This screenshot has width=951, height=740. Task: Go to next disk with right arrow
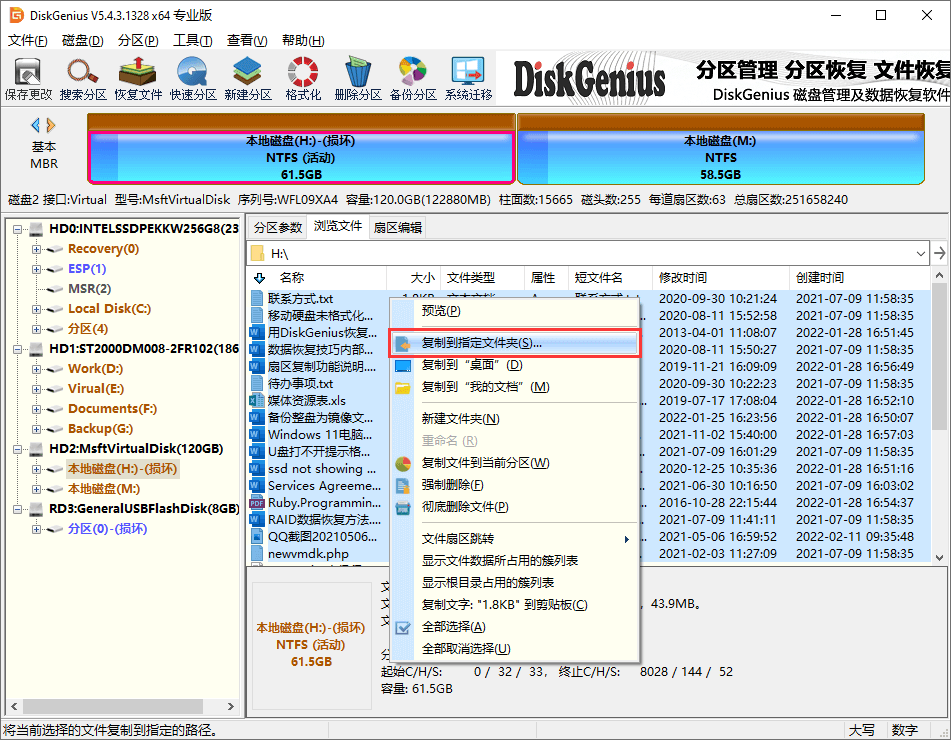point(51,126)
